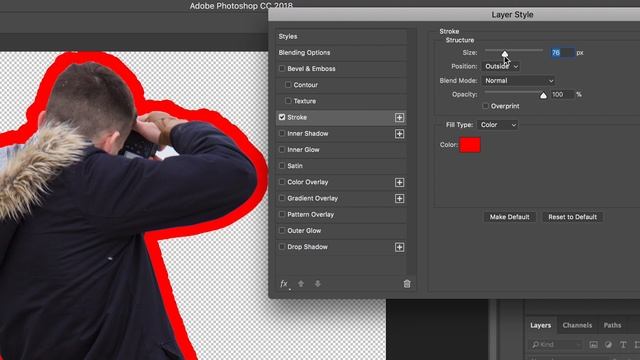Select the Inner Shadow row label

point(308,133)
